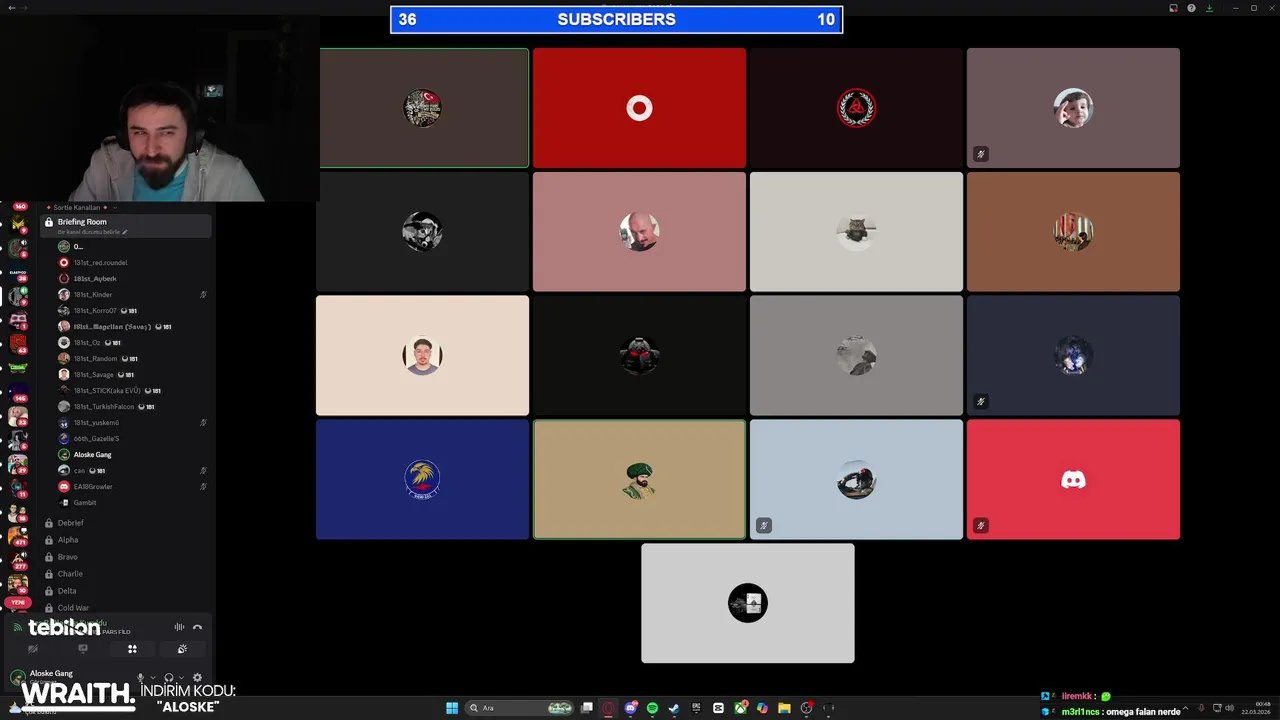Open server icon with 29 badge

pyautogui.click(x=18, y=464)
